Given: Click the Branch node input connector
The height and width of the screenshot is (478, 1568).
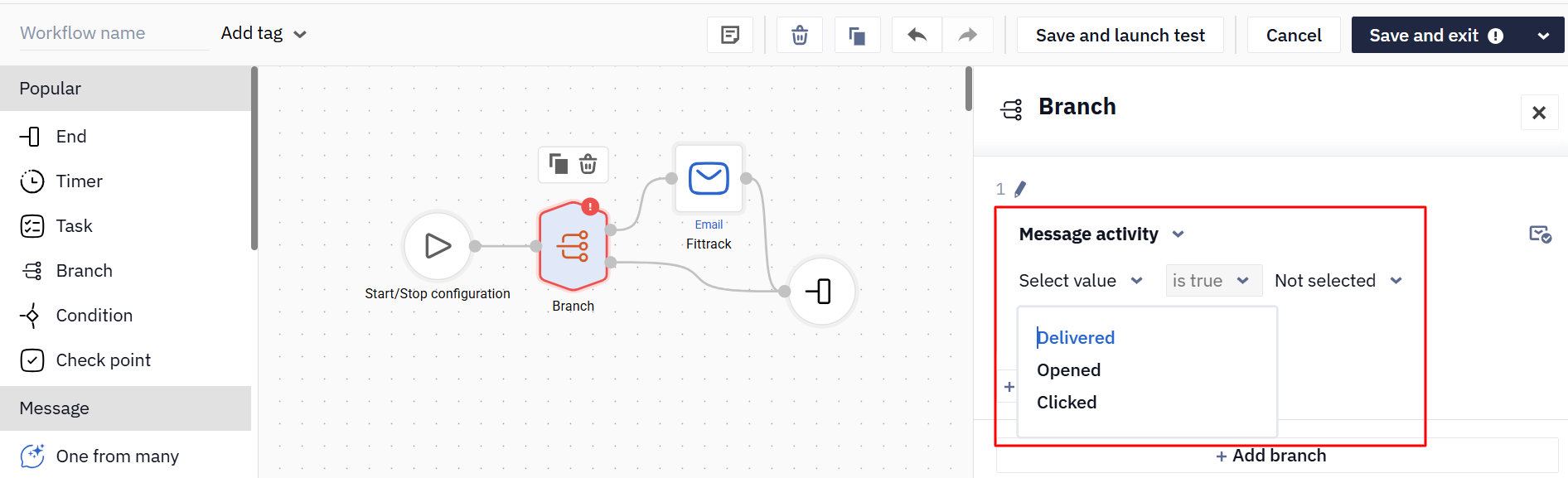Looking at the screenshot, I should click(x=536, y=246).
